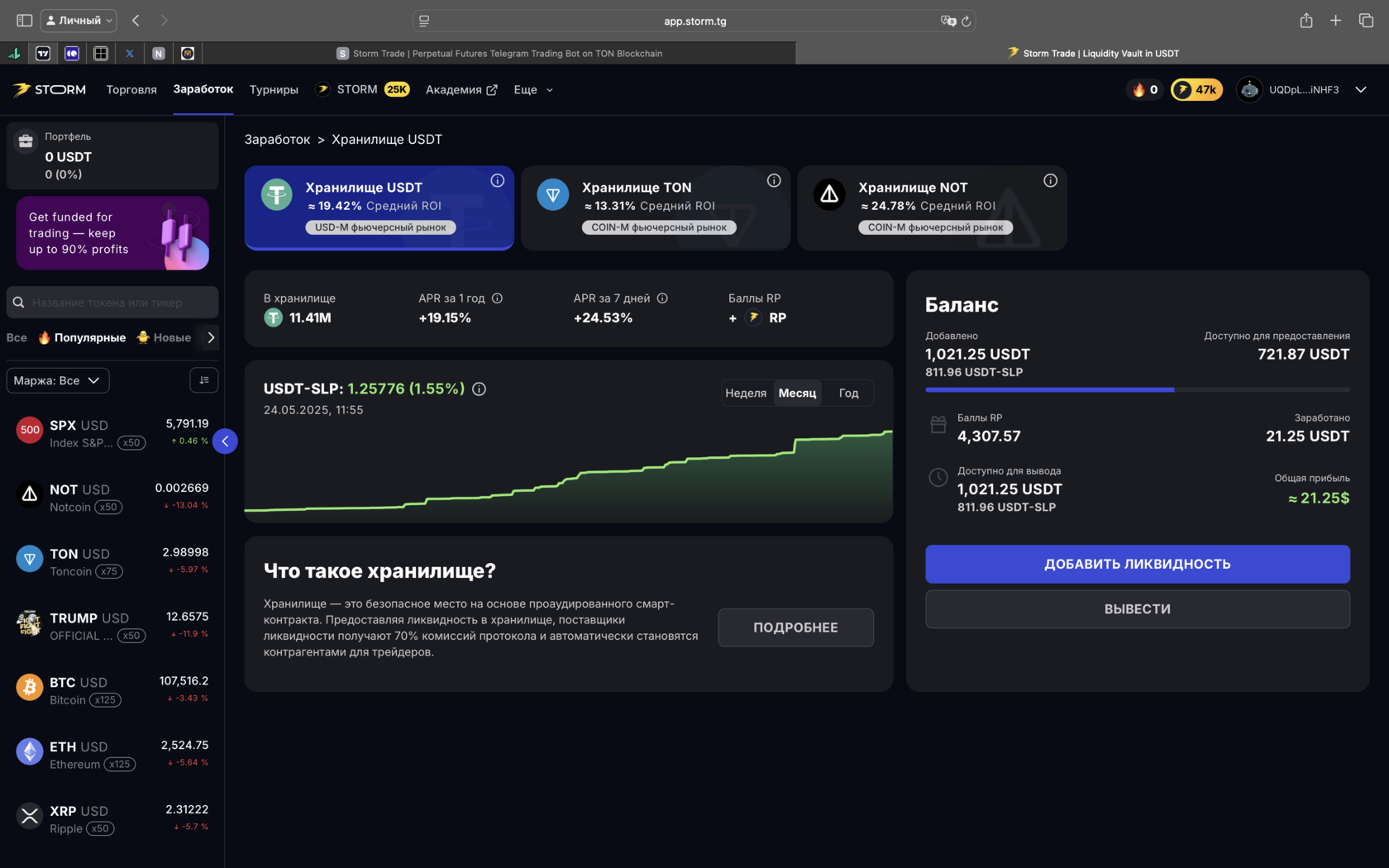Click ДОБАВИТЬ ЛИКВИДНОСТЬ button
Image resolution: width=1389 pixels, height=868 pixels.
[x=1138, y=564]
